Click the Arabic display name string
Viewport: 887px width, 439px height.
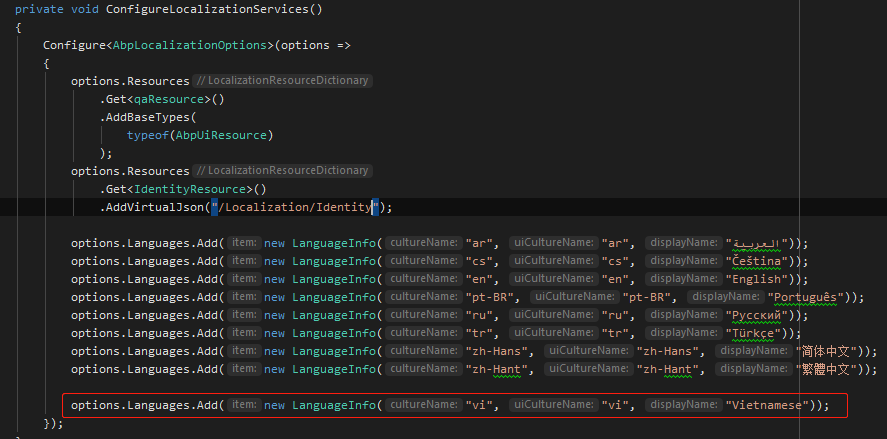click(758, 243)
